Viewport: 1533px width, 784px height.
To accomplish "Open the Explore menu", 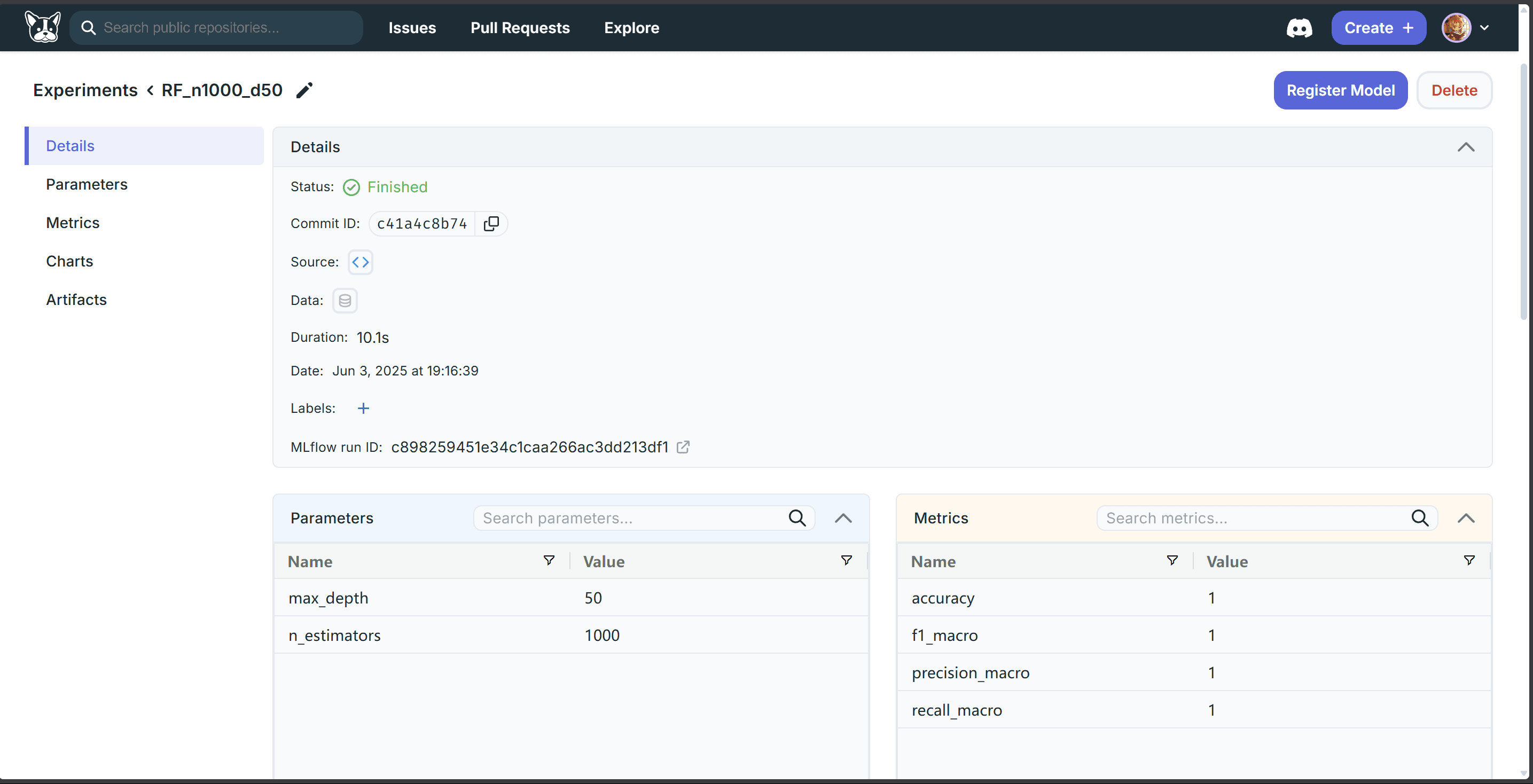I will point(631,27).
